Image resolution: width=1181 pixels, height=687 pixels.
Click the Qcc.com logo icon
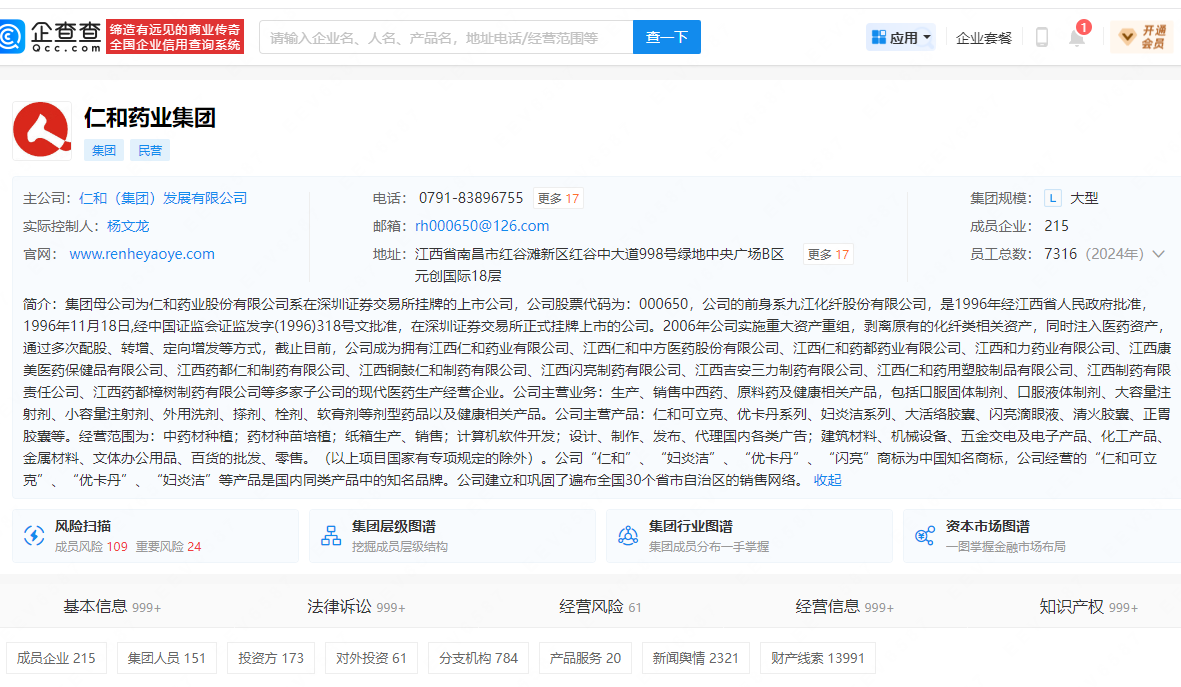click(x=12, y=37)
